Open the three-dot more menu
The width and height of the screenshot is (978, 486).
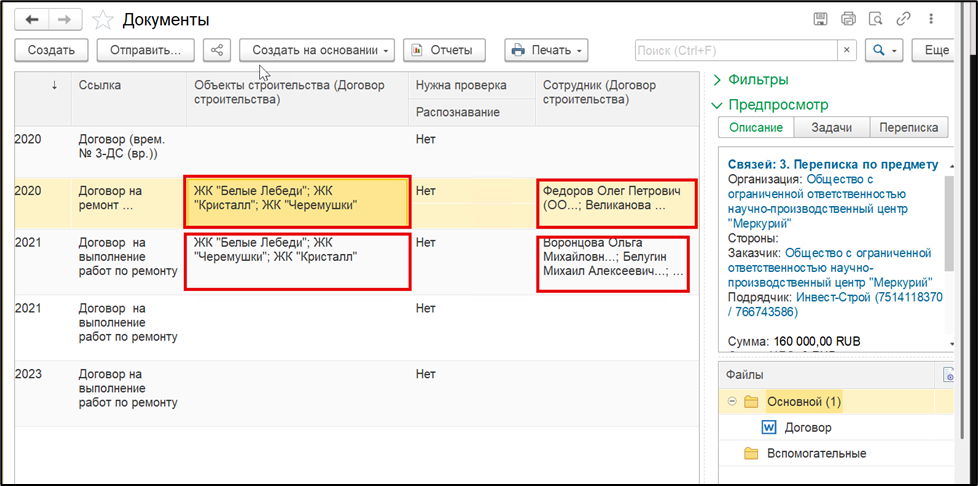pyautogui.click(x=931, y=19)
